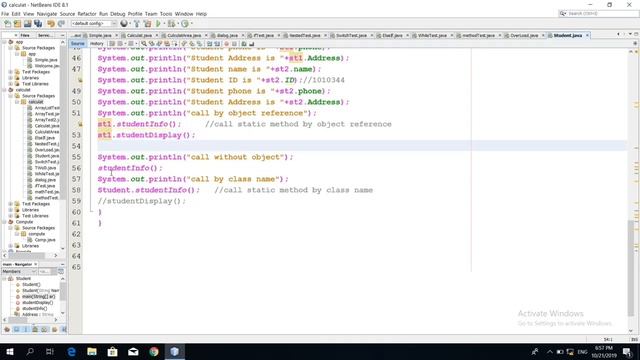Click the Search field in title area
Screen dimensions: 640x360
(x=598, y=13)
